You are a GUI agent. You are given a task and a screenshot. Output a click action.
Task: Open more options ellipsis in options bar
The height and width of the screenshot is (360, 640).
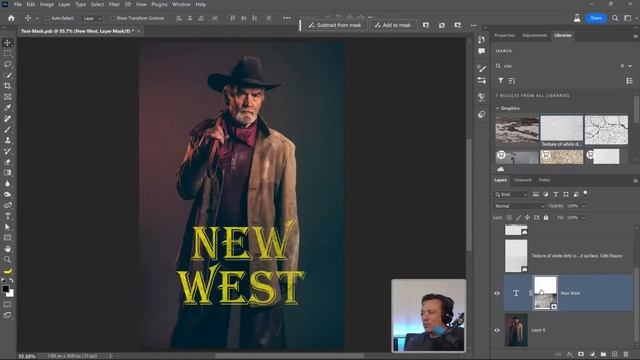[287, 18]
